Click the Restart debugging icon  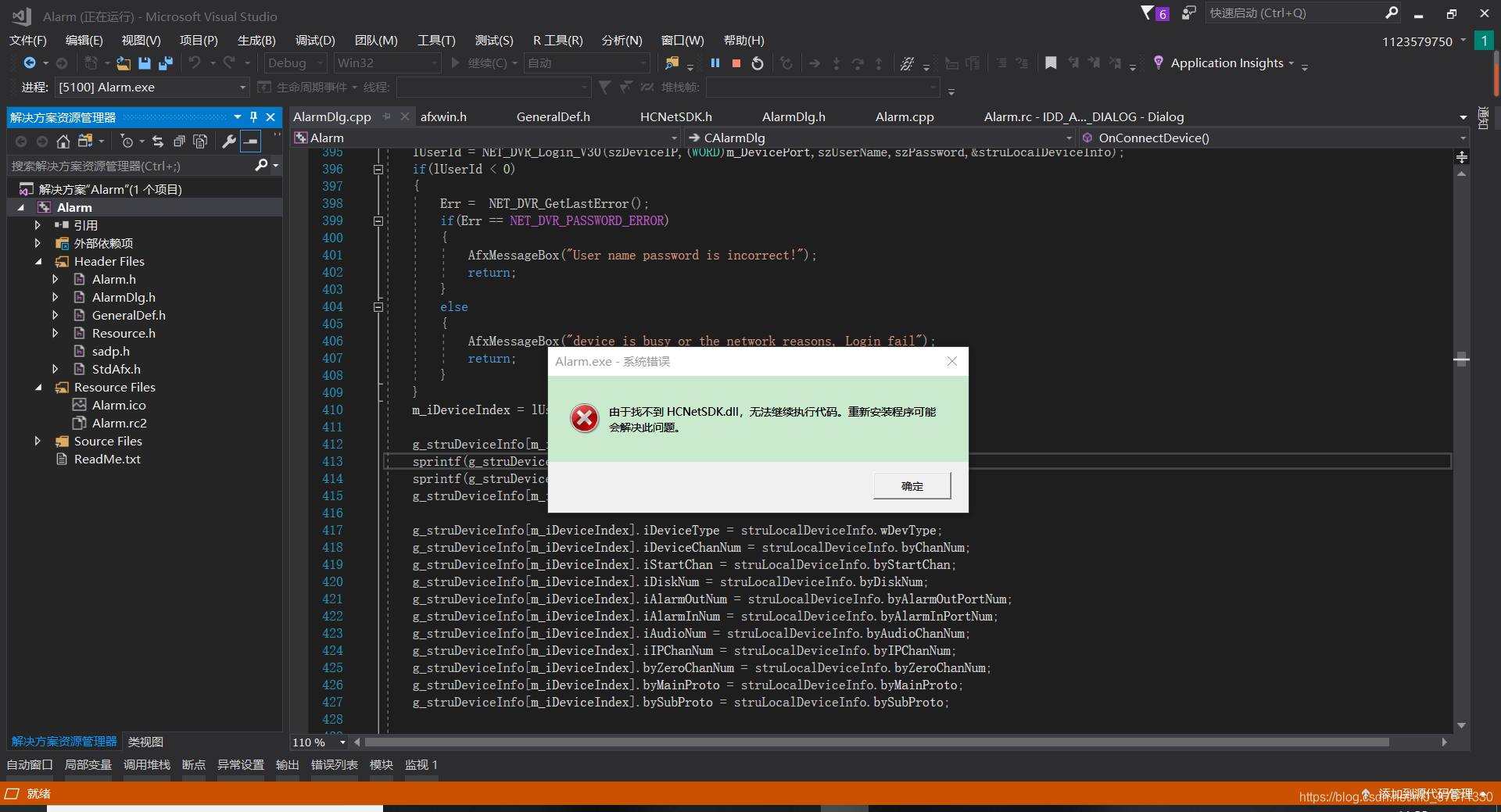pos(758,63)
